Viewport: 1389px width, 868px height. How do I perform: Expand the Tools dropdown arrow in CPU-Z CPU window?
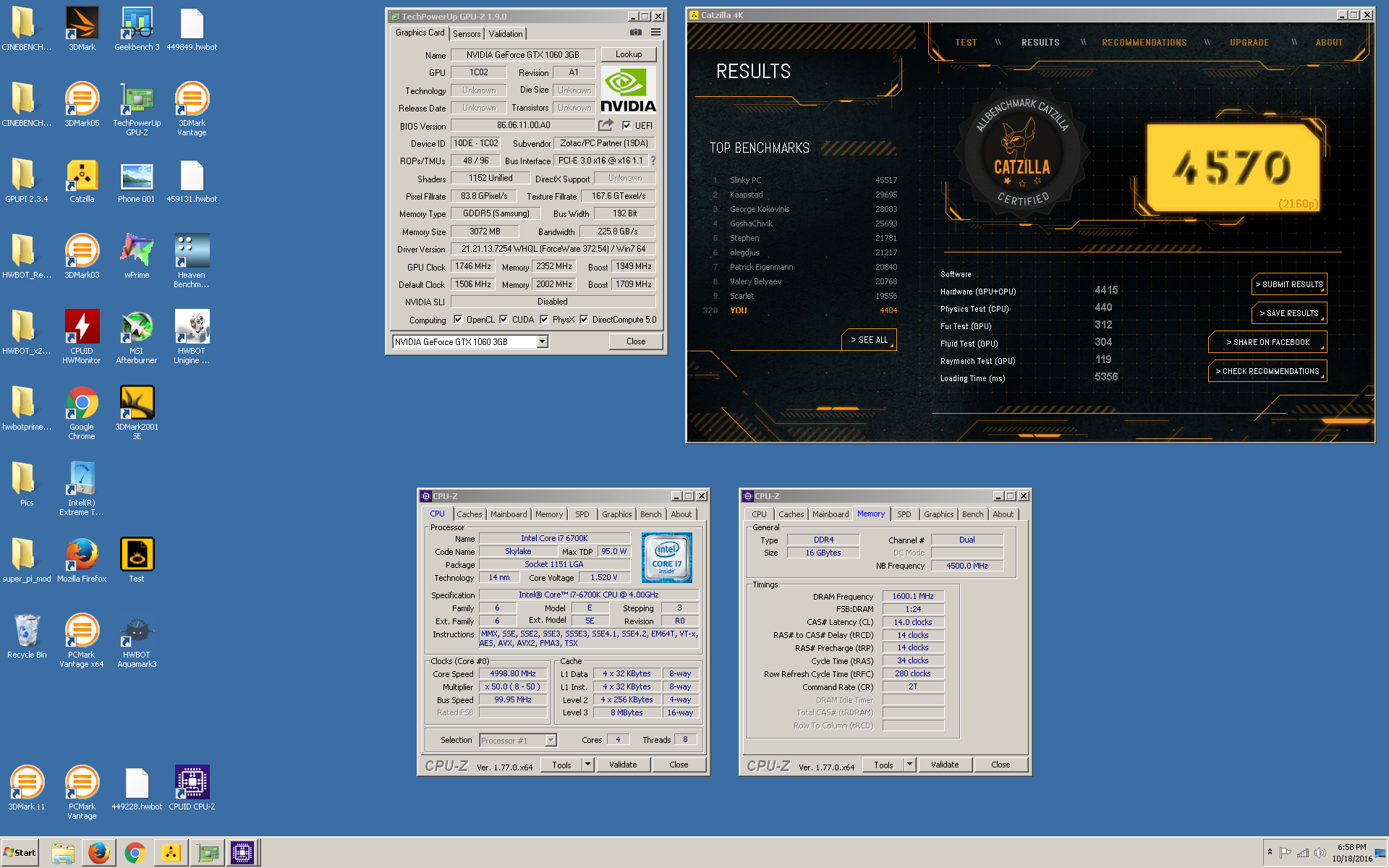(x=587, y=765)
